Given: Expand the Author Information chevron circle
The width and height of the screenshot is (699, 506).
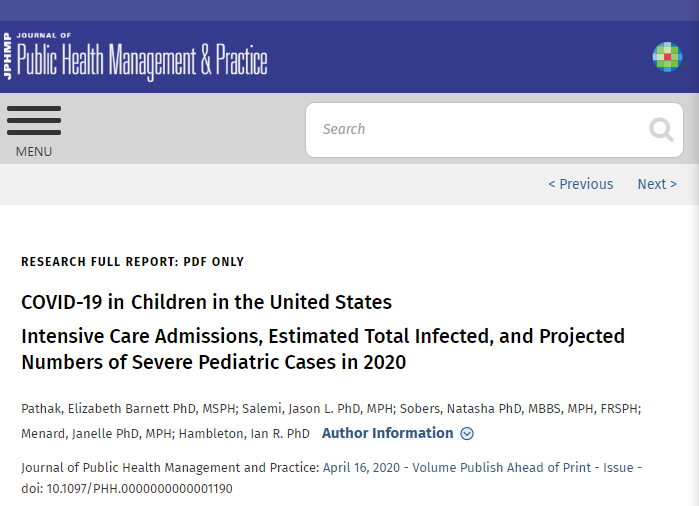Looking at the screenshot, I should 467,433.
